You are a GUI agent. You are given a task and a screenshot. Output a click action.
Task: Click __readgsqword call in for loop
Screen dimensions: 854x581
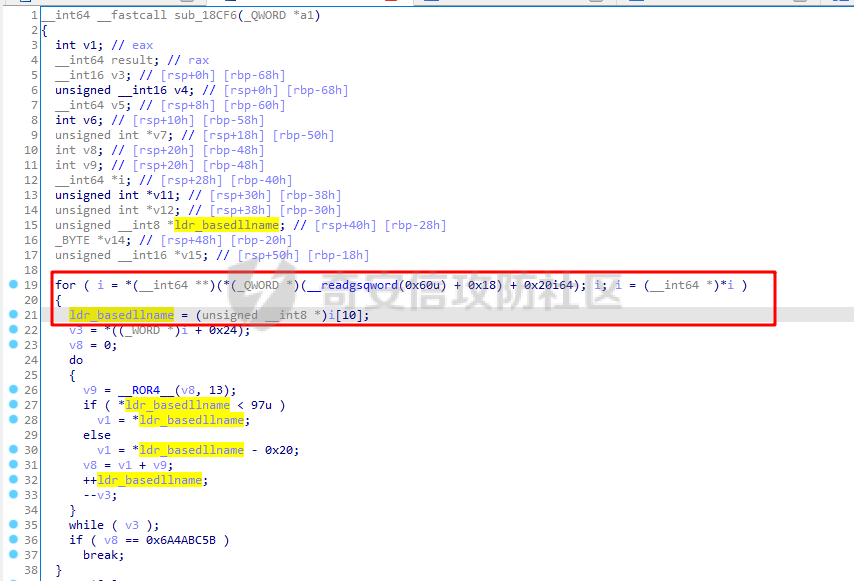coord(358,285)
